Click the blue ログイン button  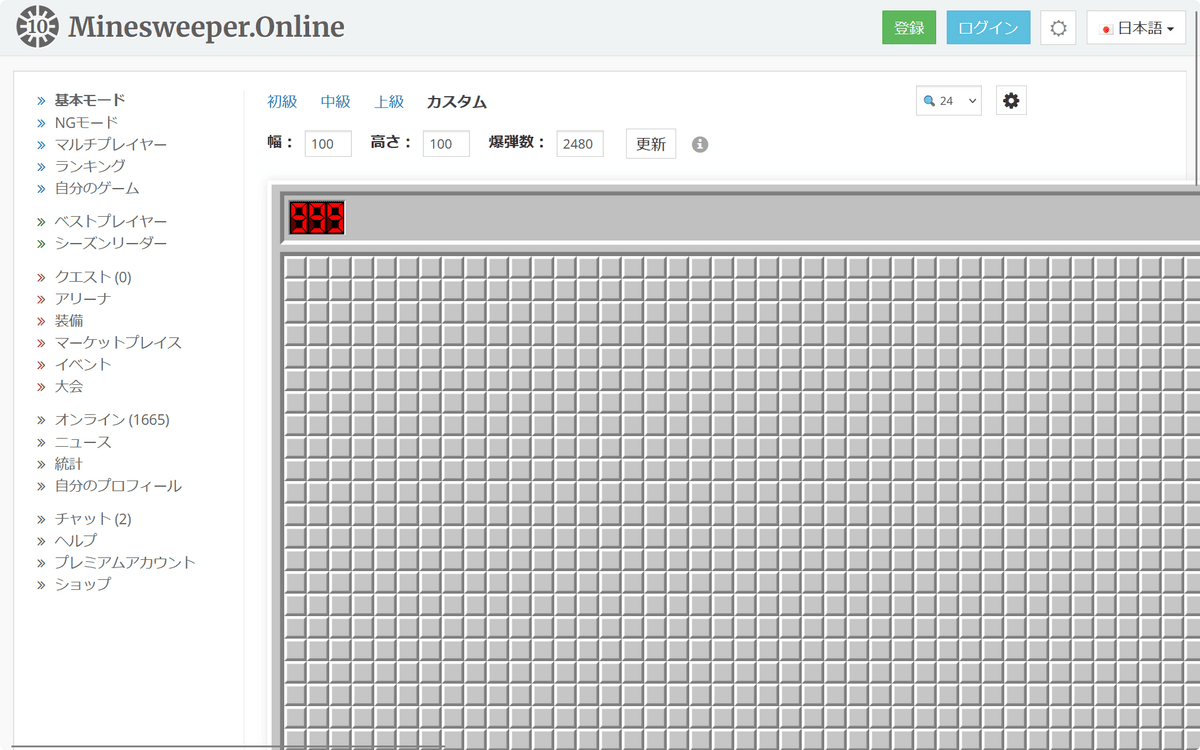[988, 28]
